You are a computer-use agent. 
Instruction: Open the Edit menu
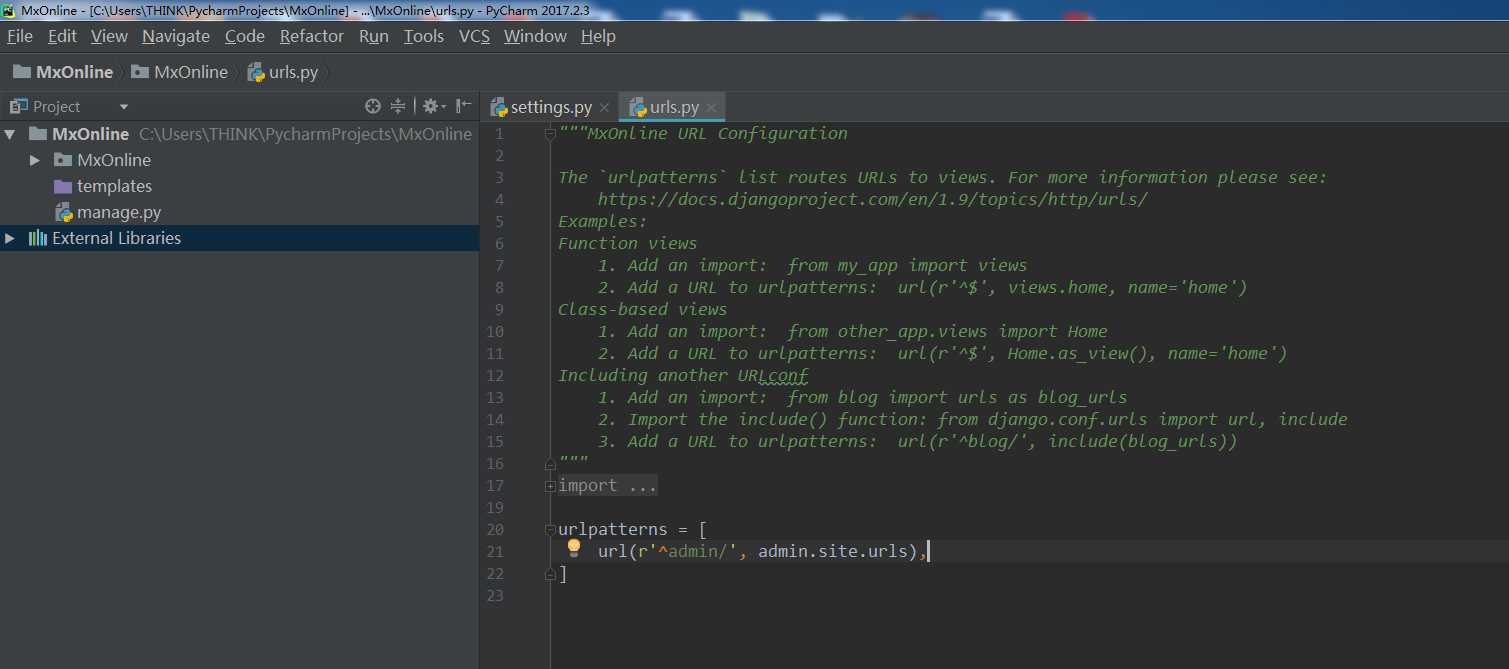pyautogui.click(x=62, y=36)
